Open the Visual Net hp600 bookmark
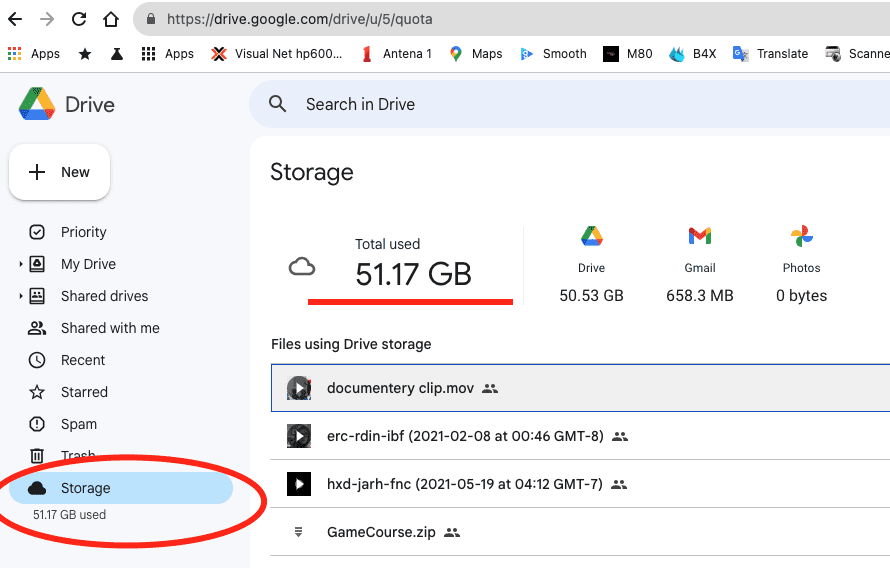Image resolution: width=890 pixels, height=568 pixels. point(276,53)
